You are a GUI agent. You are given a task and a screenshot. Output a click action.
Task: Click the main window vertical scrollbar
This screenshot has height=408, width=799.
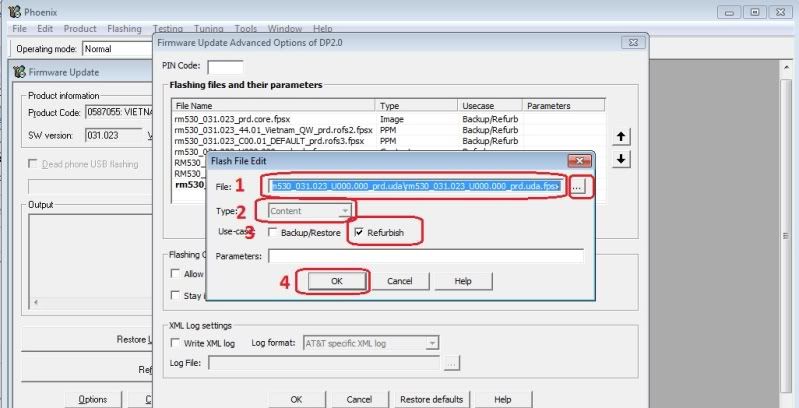786,234
